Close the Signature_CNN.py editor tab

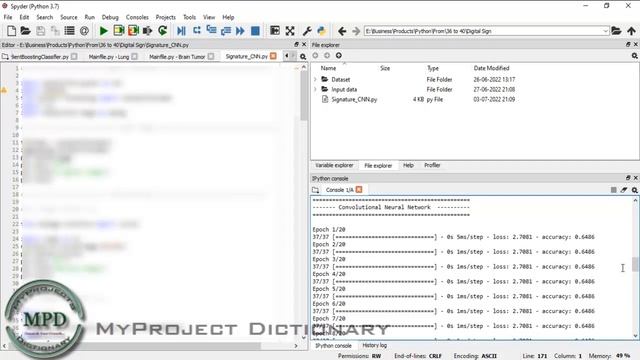[x=273, y=56]
